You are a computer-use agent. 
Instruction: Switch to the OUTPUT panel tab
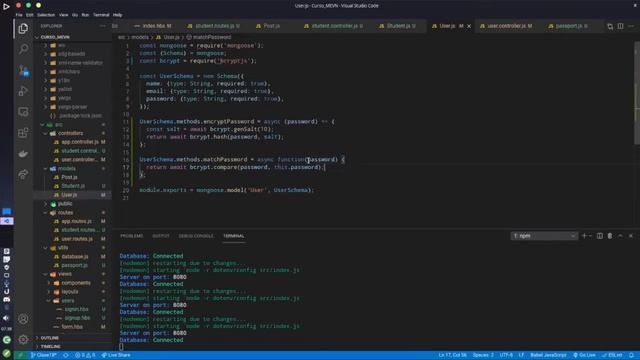pyautogui.click(x=161, y=236)
